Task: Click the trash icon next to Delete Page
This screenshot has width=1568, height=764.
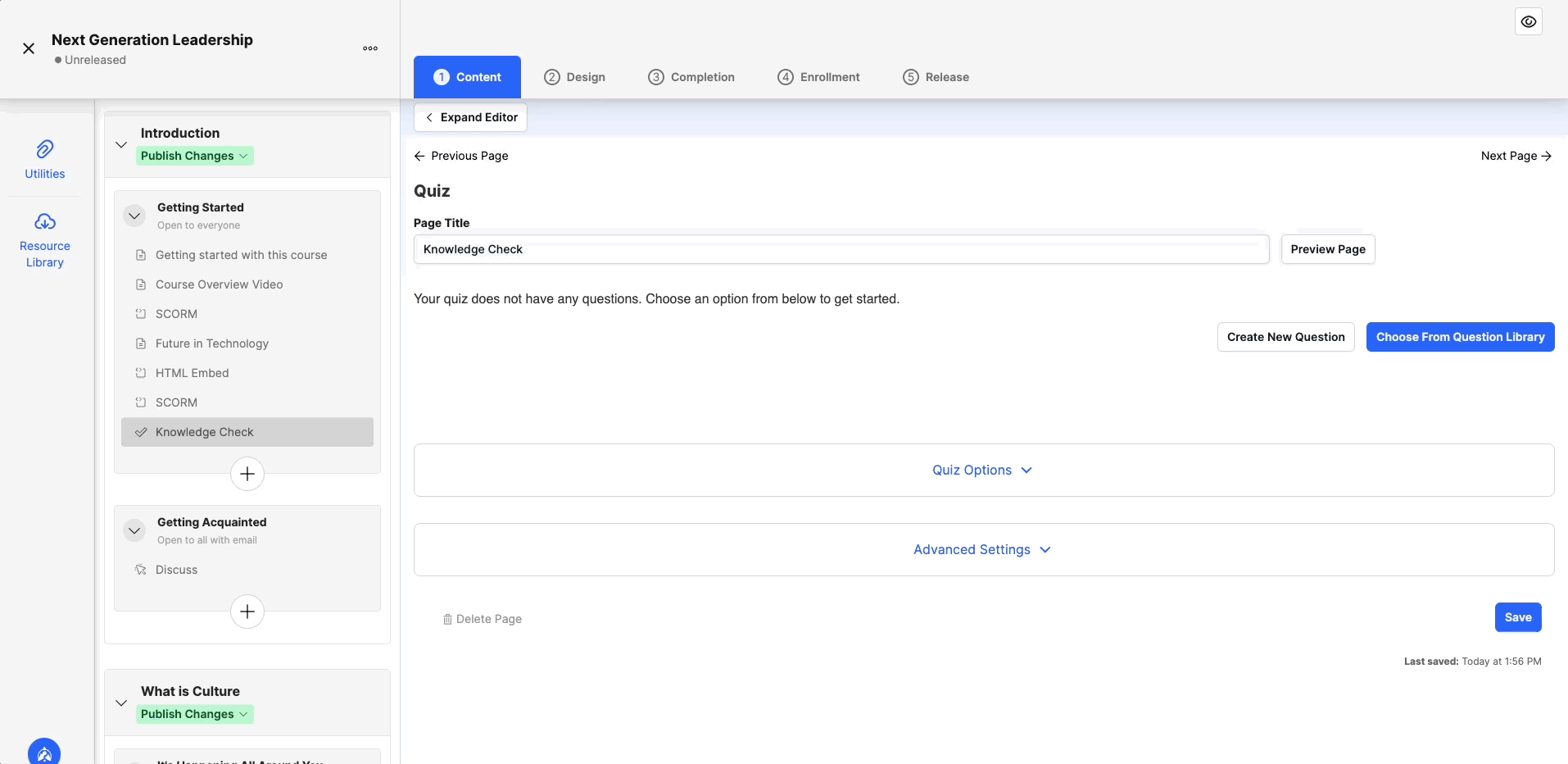Action: coord(447,619)
